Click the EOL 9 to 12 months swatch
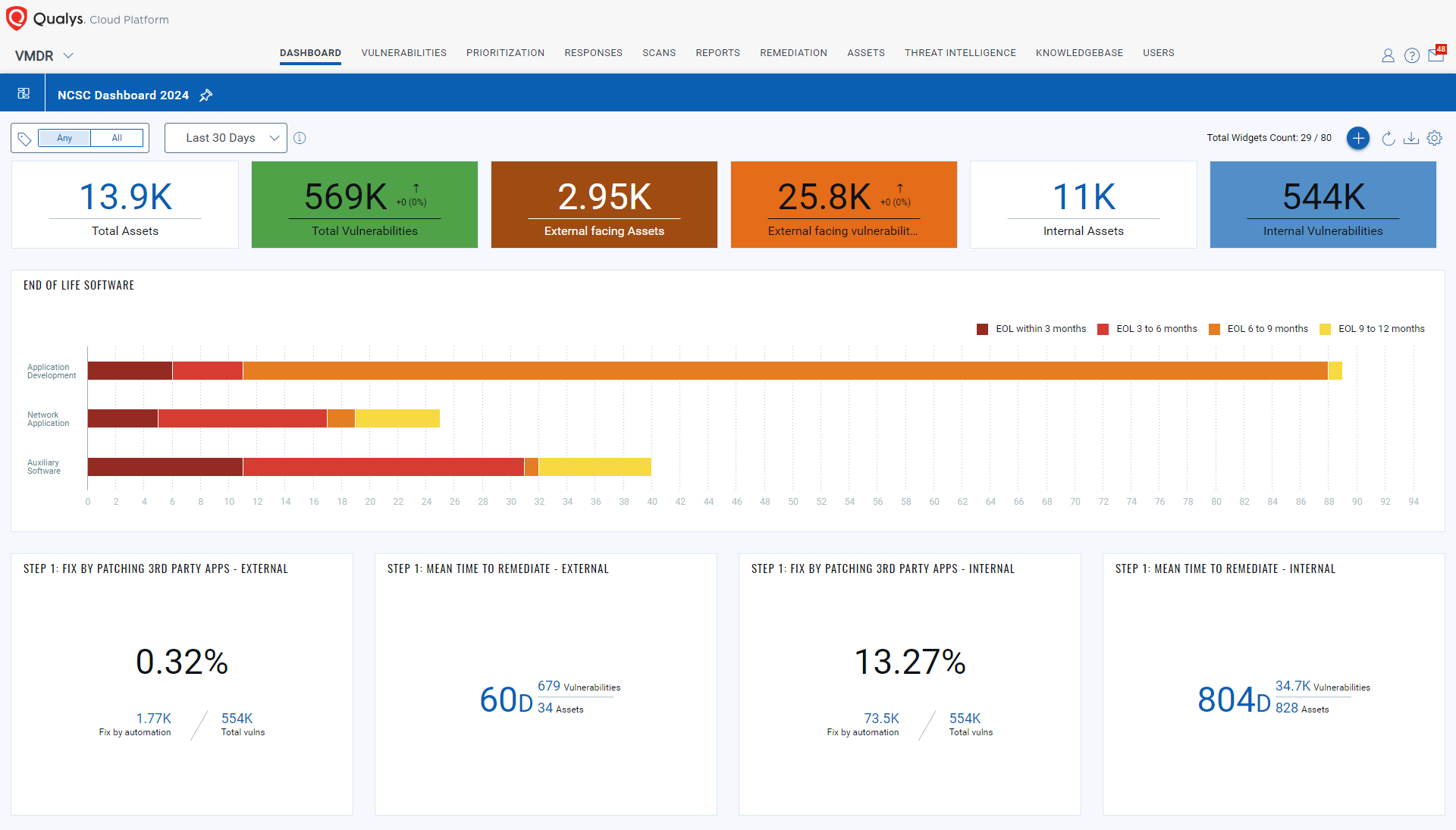The image size is (1456, 830). pos(1325,329)
